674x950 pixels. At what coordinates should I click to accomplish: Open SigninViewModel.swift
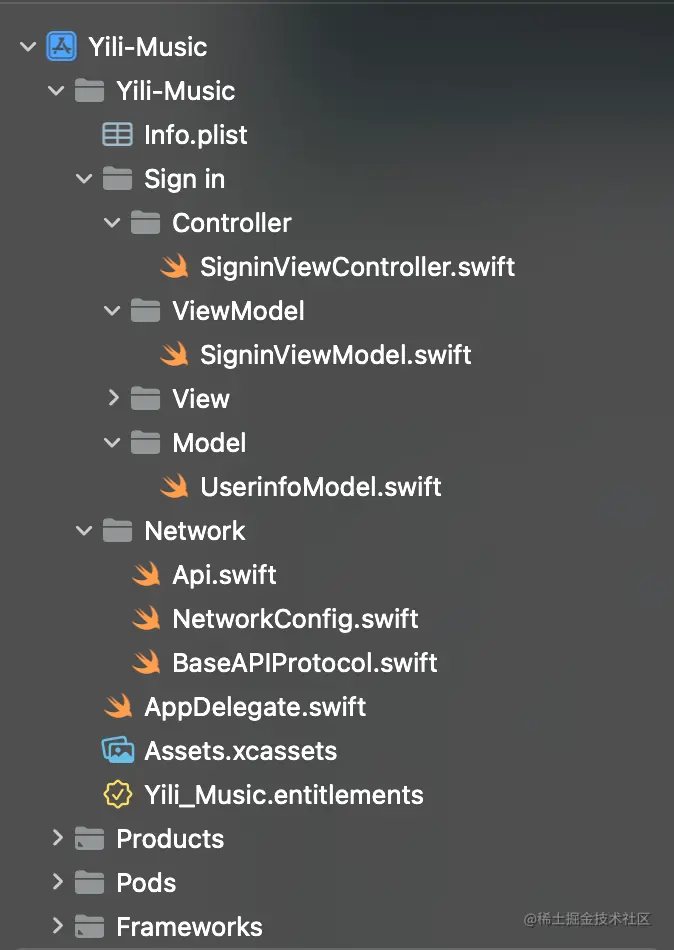click(x=336, y=355)
